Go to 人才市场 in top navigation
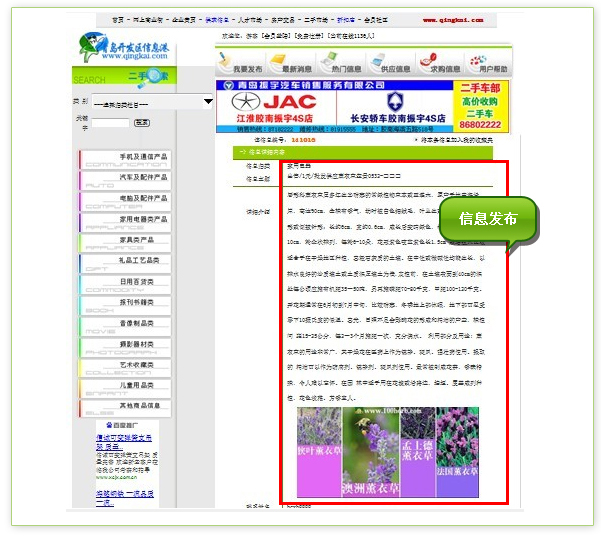This screenshot has width=601, height=536. coord(250,20)
